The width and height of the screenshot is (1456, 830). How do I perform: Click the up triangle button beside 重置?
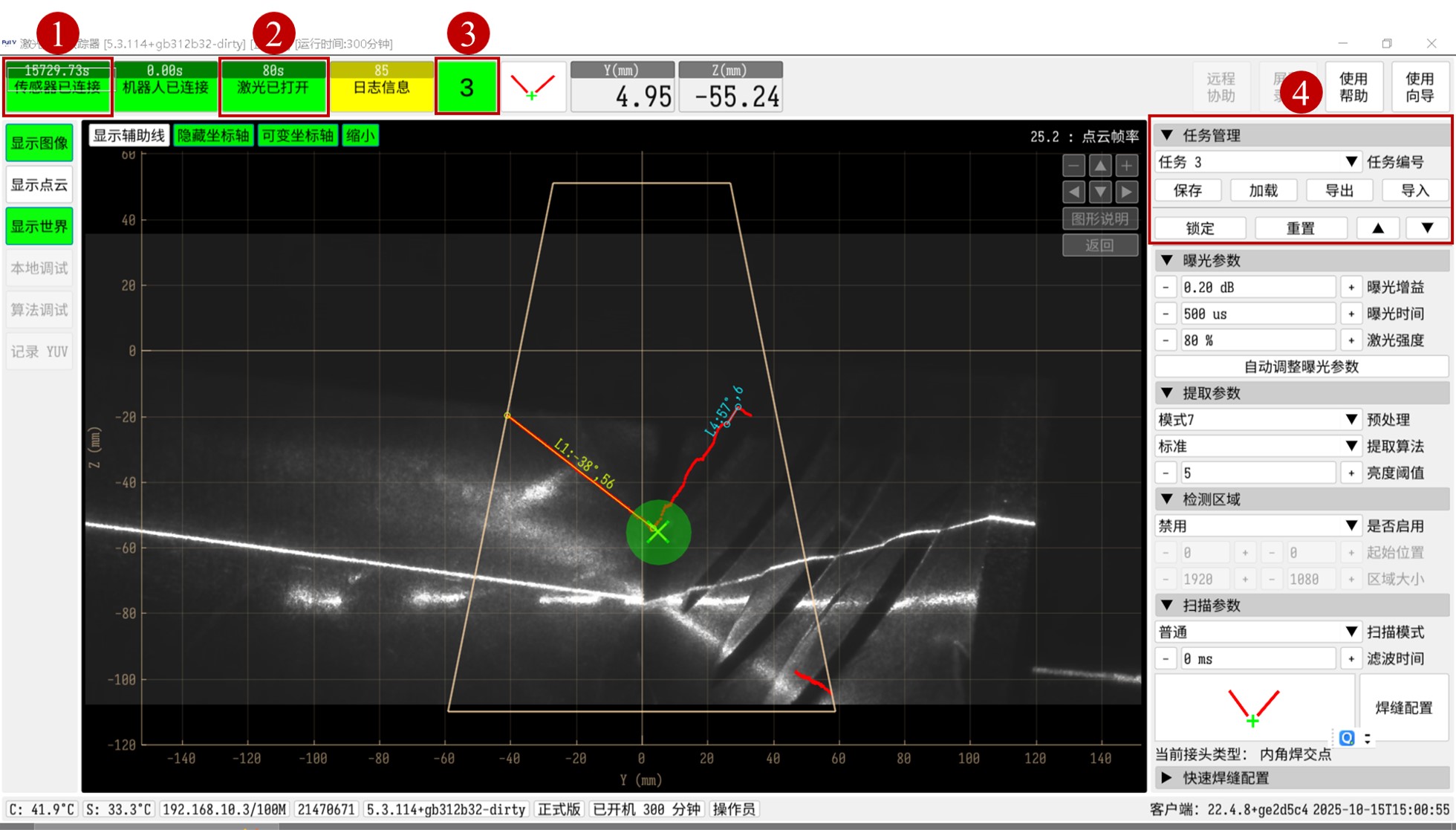[1377, 228]
